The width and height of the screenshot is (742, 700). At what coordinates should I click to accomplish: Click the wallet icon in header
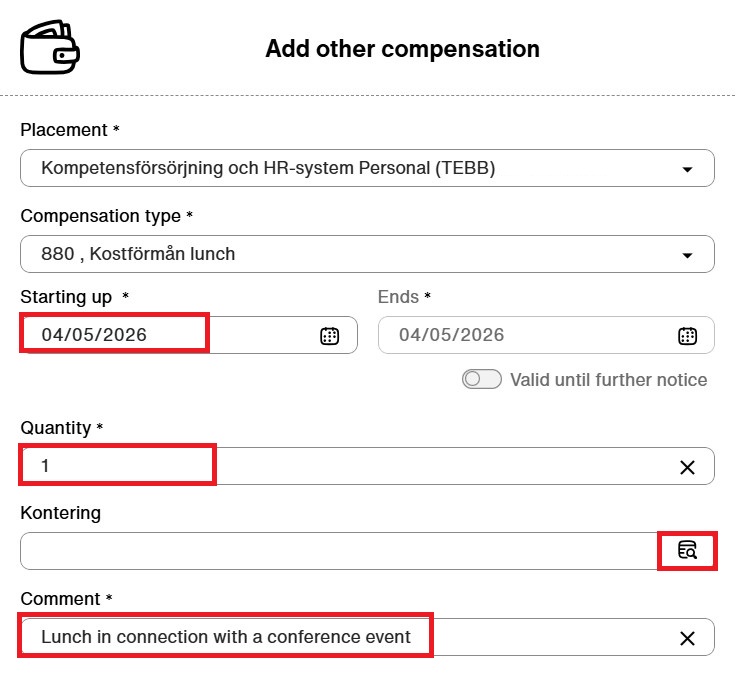[x=50, y=47]
